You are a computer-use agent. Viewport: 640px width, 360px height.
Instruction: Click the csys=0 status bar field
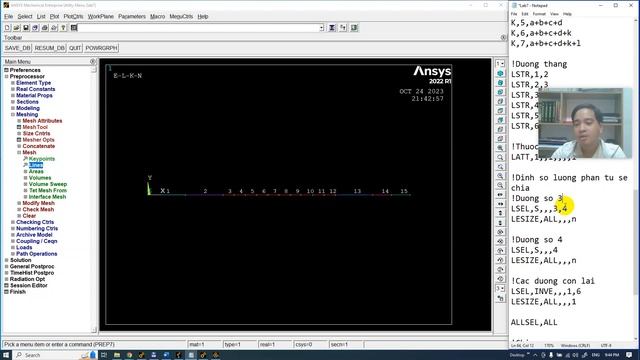pos(310,344)
